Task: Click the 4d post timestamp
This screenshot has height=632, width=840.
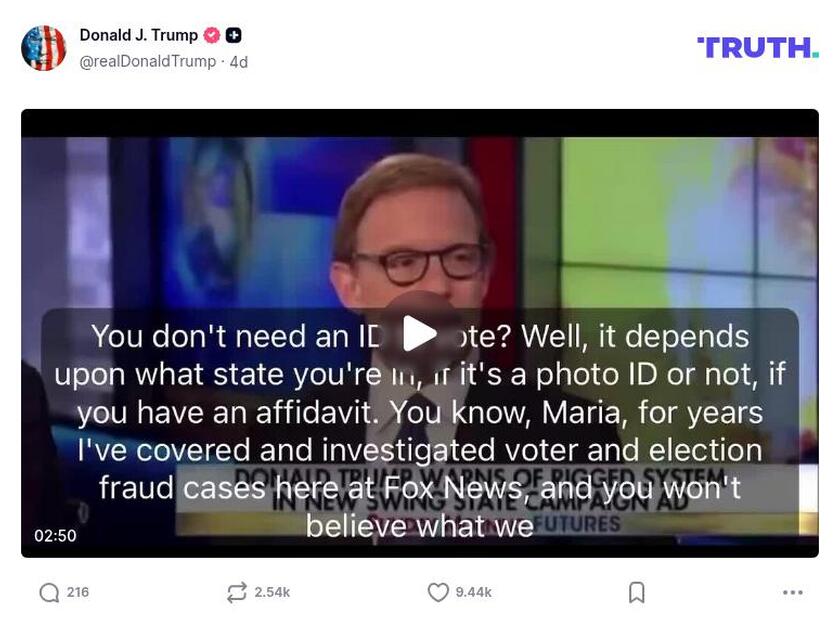Action: [x=238, y=62]
